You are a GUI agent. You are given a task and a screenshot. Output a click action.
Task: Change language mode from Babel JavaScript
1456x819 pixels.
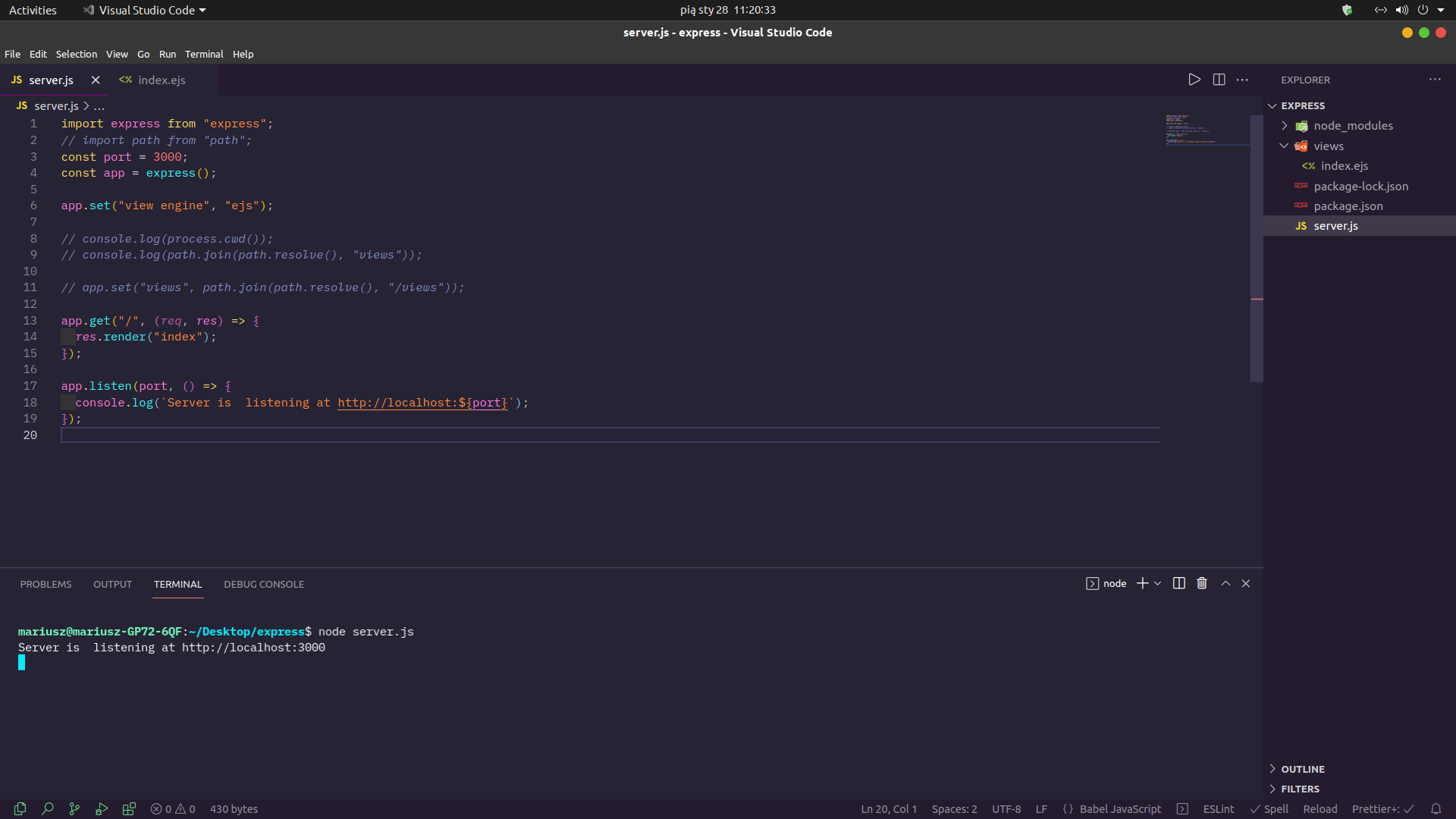pyautogui.click(x=1120, y=809)
